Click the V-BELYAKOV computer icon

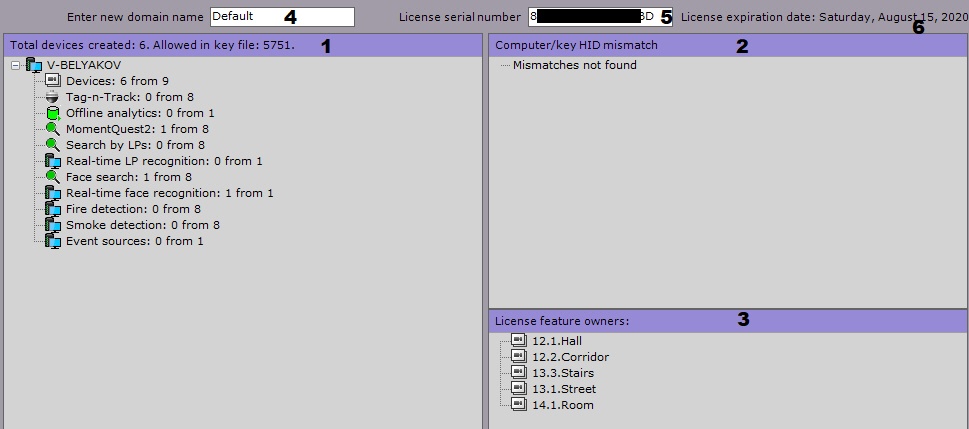click(34, 65)
